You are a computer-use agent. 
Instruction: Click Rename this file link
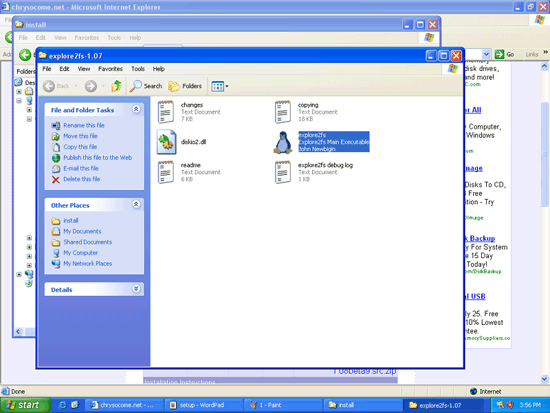click(84, 125)
